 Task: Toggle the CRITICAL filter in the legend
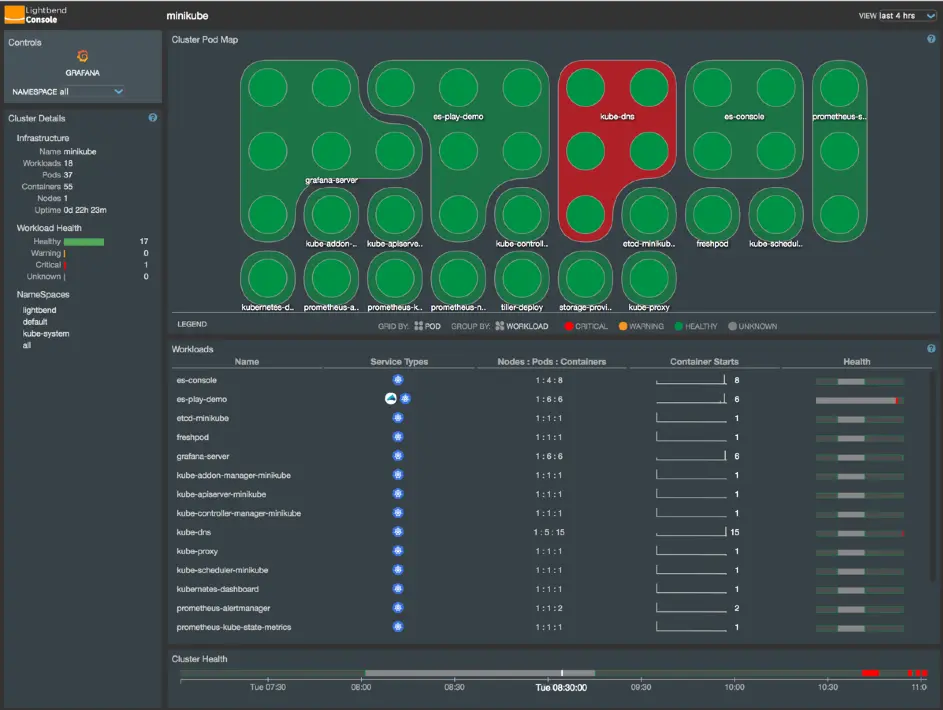(578, 325)
